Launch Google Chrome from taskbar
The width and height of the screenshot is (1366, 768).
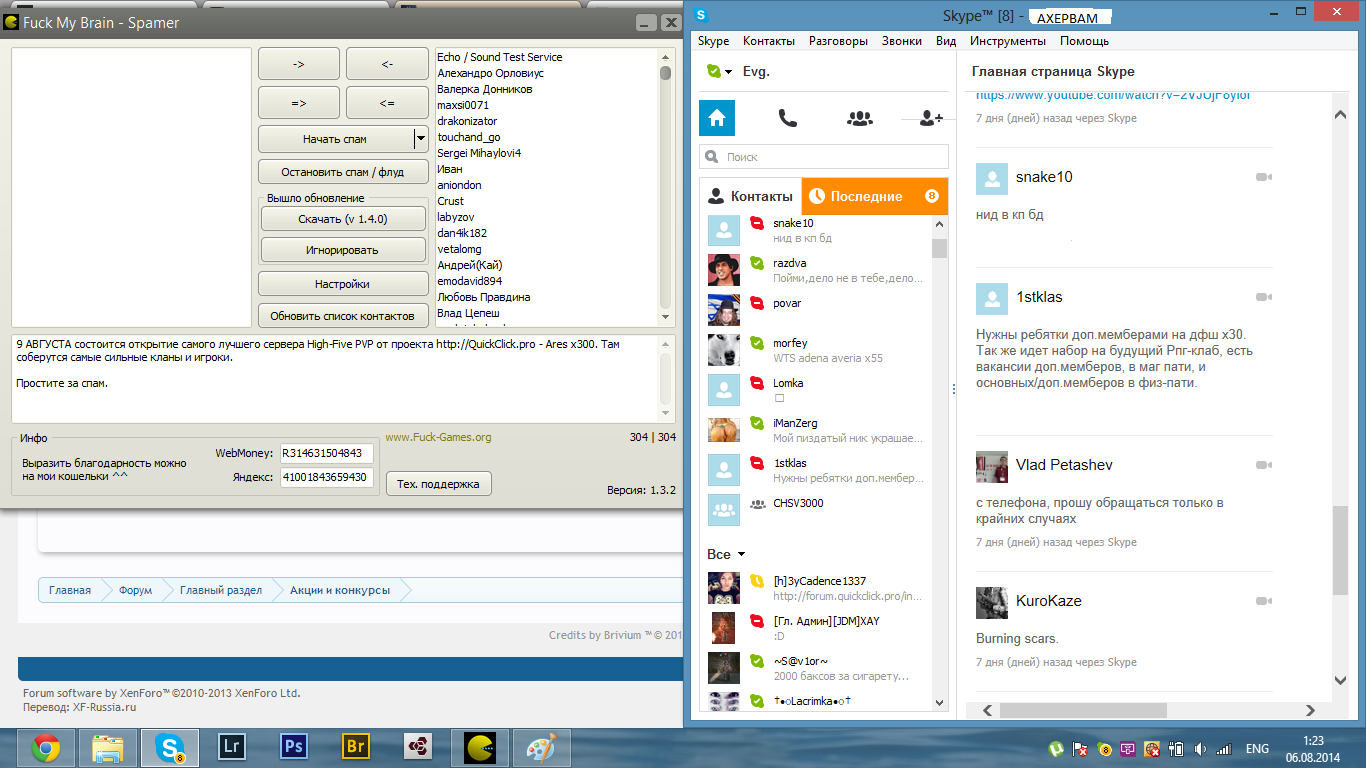(x=44, y=747)
